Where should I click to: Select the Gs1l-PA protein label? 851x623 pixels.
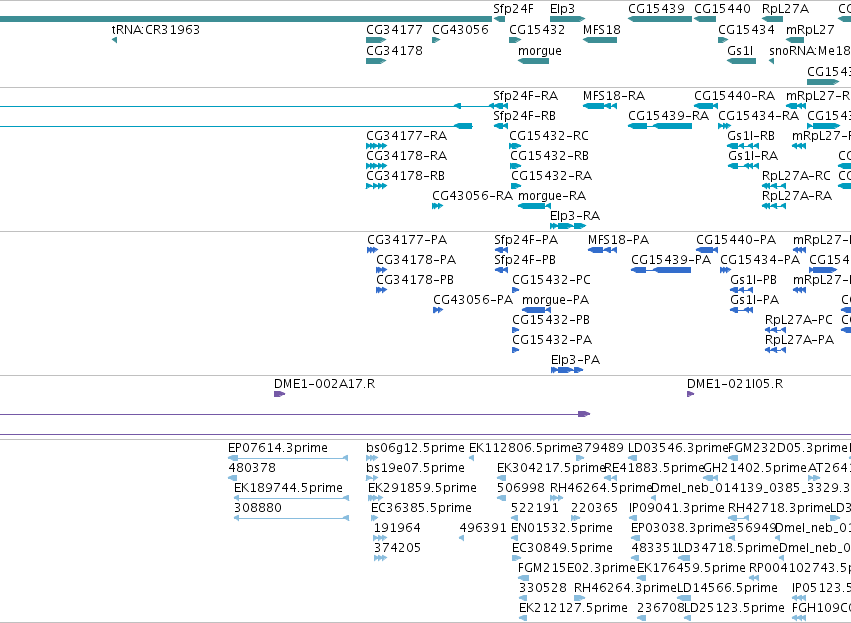tap(754, 301)
